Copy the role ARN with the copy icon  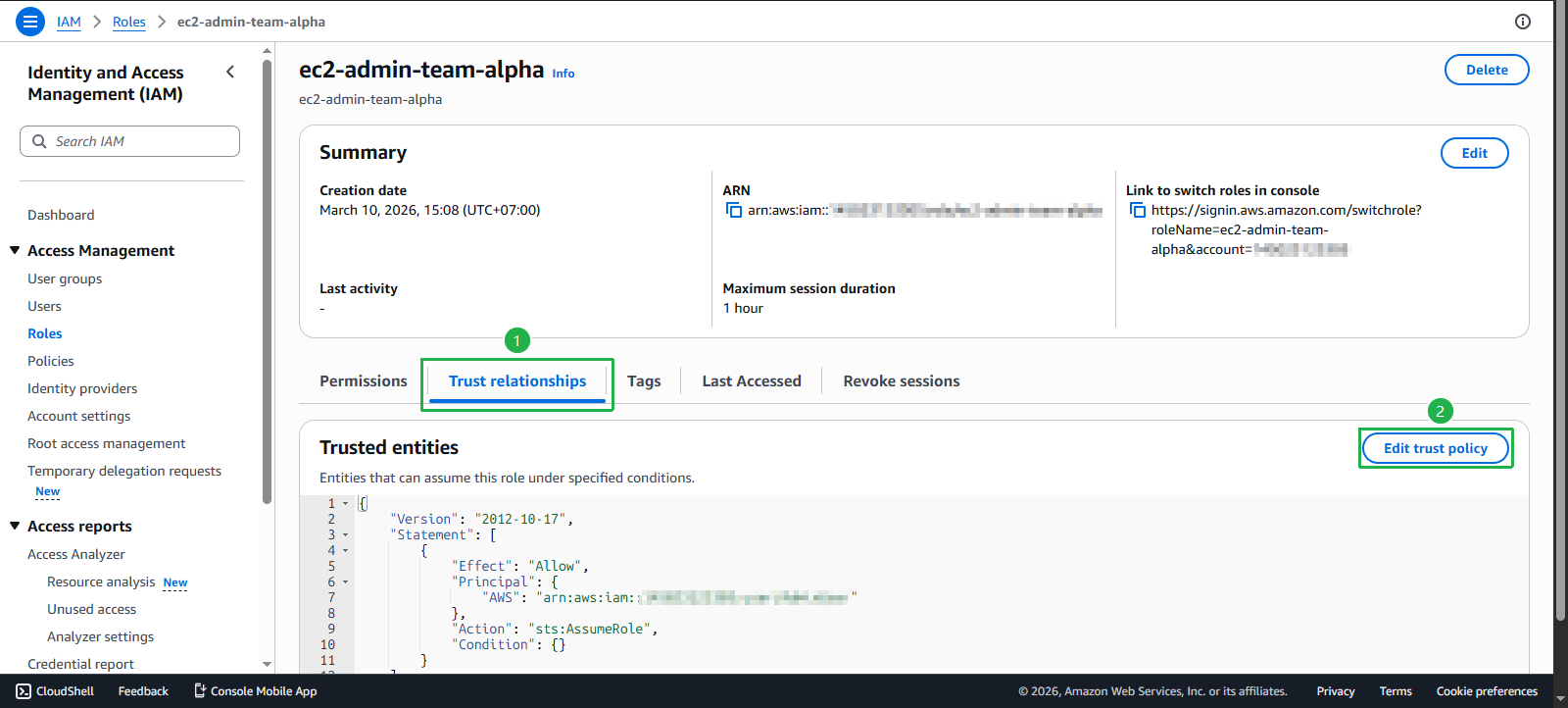tap(734, 210)
